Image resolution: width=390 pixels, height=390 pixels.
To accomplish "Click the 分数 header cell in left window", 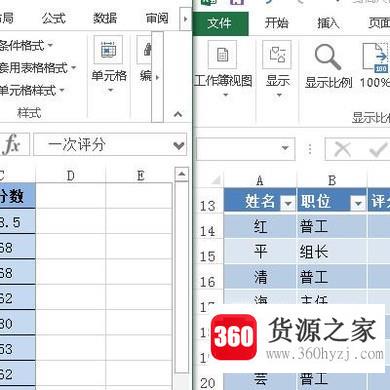I will [x=17, y=196].
